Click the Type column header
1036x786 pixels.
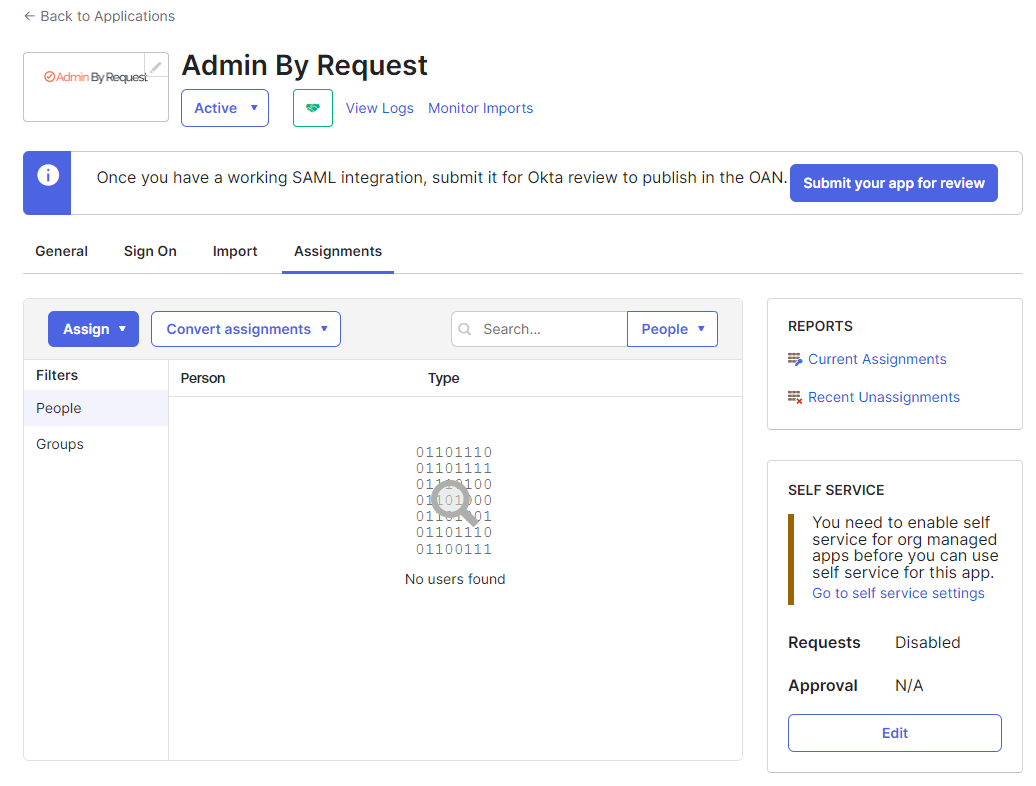coord(443,378)
